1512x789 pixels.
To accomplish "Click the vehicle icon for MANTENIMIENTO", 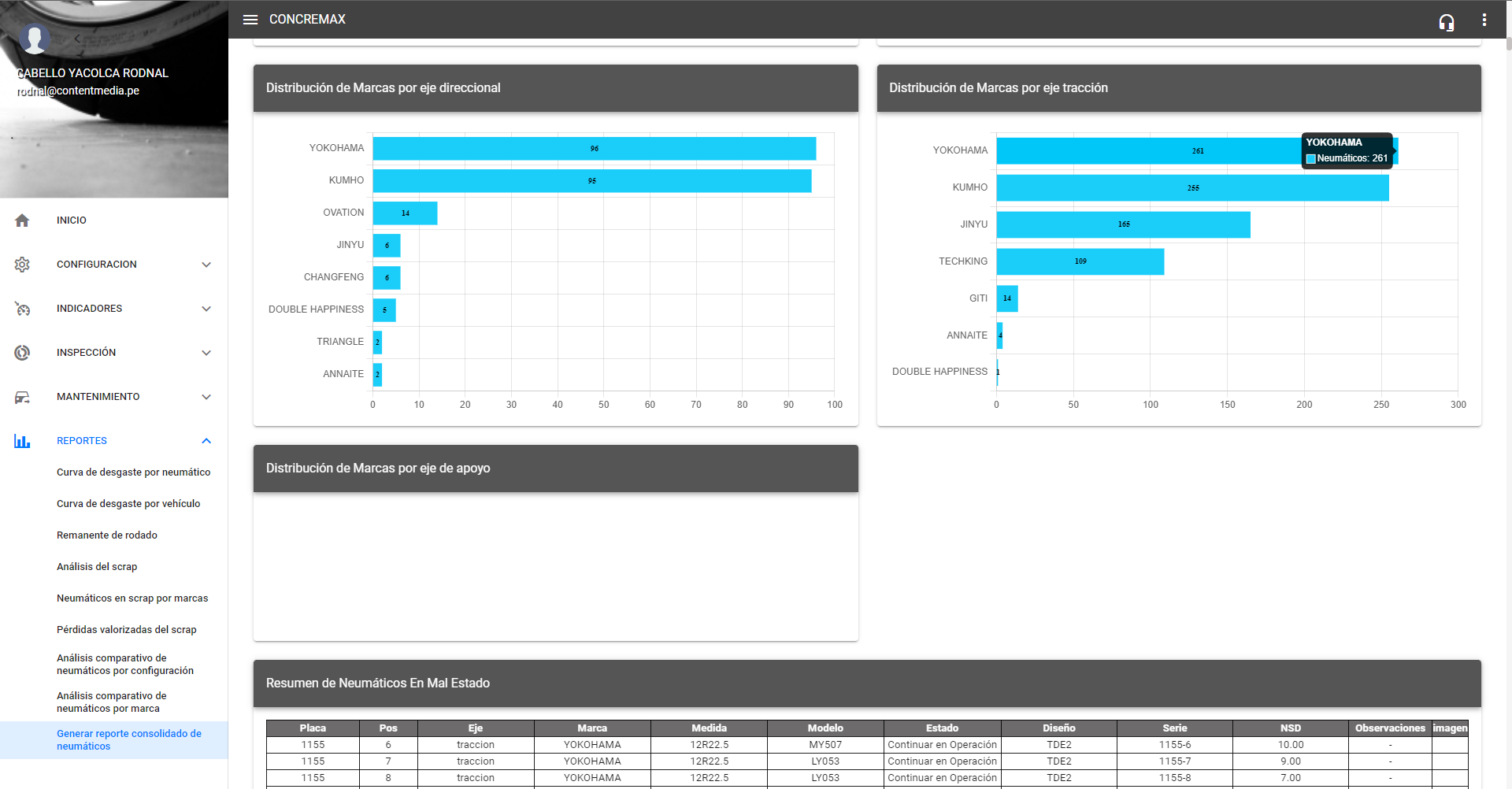I will click(22, 397).
